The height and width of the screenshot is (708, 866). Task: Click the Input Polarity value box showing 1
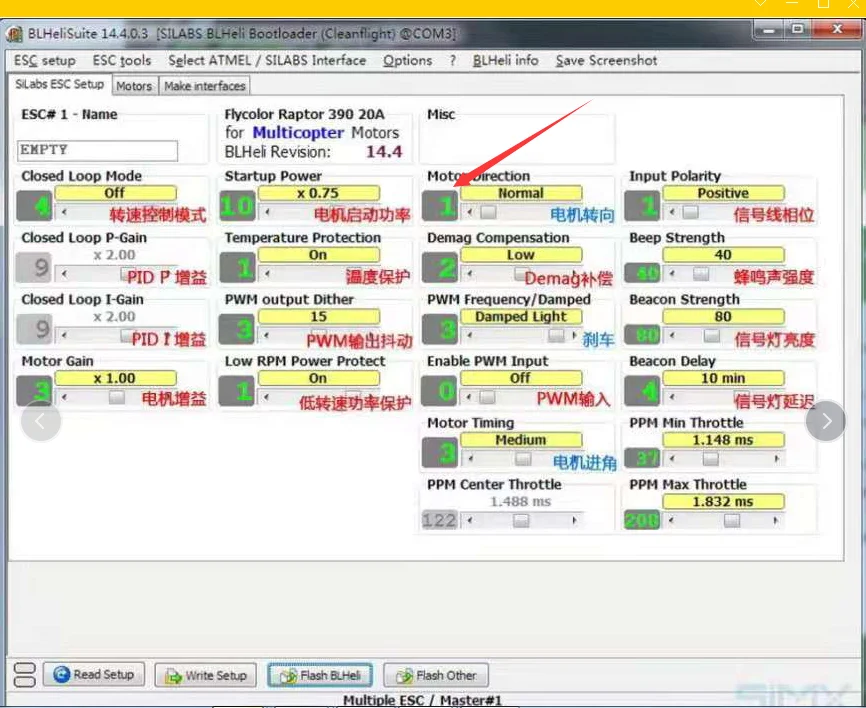pyautogui.click(x=642, y=206)
